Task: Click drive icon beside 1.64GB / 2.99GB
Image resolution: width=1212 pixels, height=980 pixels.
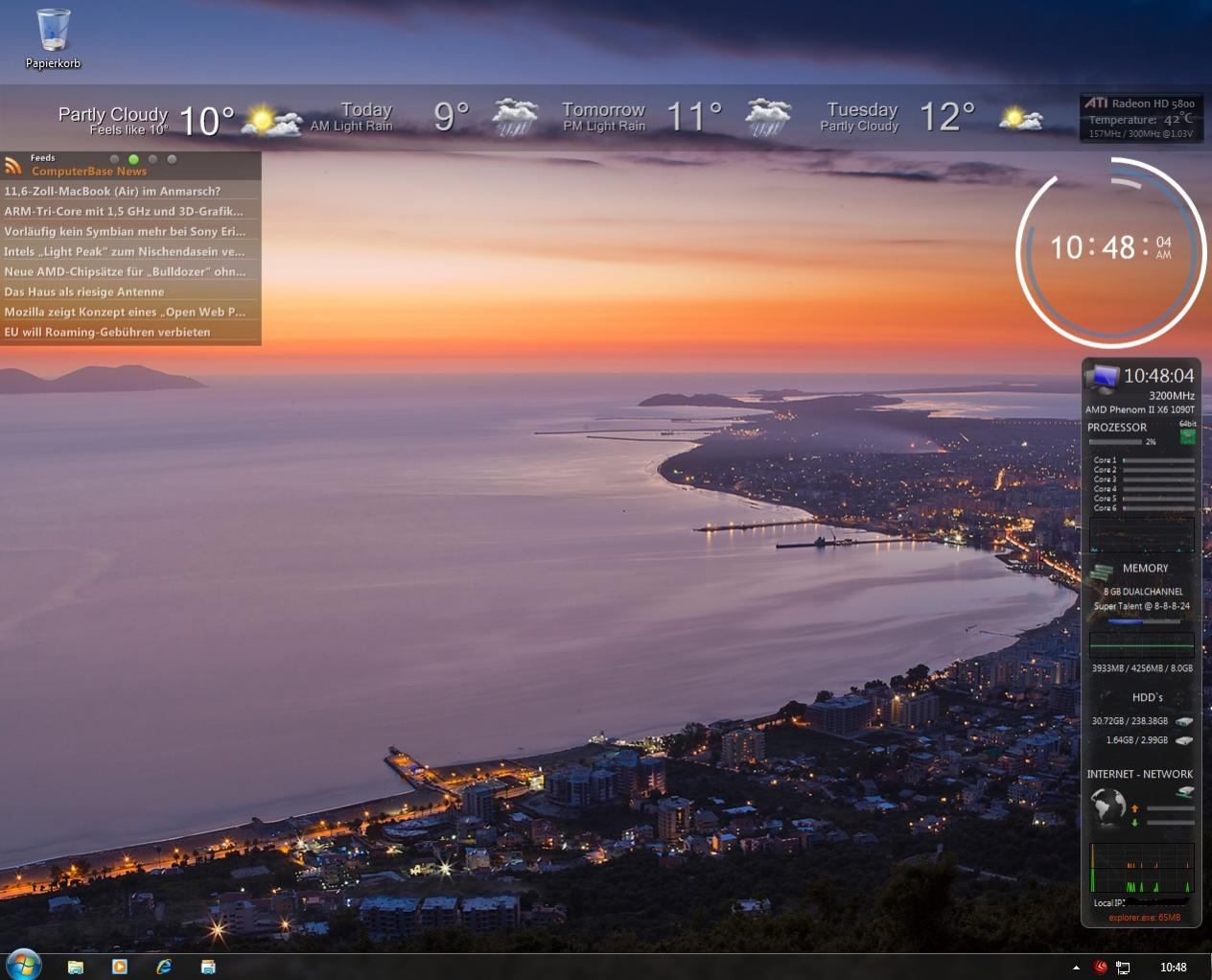Action: (1184, 740)
